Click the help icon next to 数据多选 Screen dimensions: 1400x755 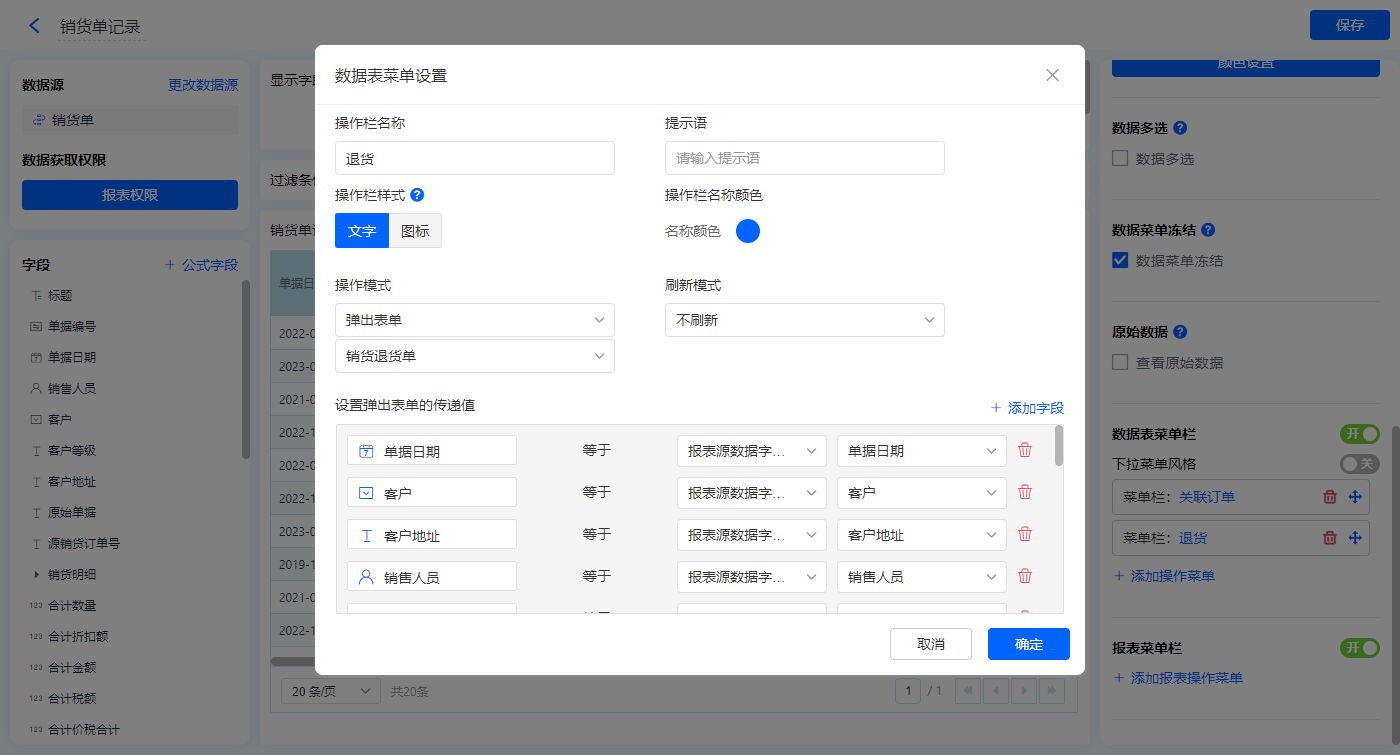1180,128
